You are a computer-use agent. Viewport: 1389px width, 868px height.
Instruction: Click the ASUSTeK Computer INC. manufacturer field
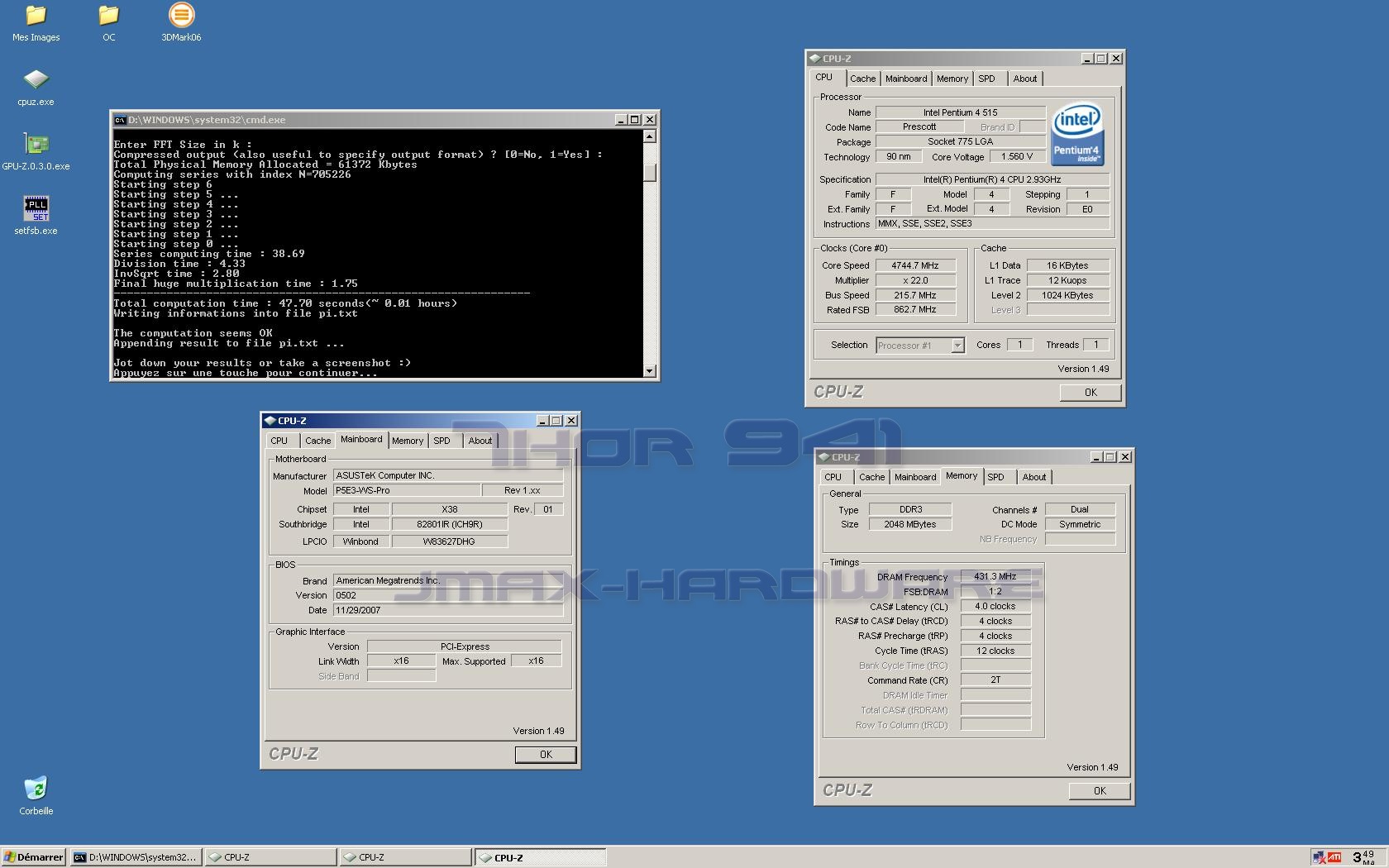[448, 475]
